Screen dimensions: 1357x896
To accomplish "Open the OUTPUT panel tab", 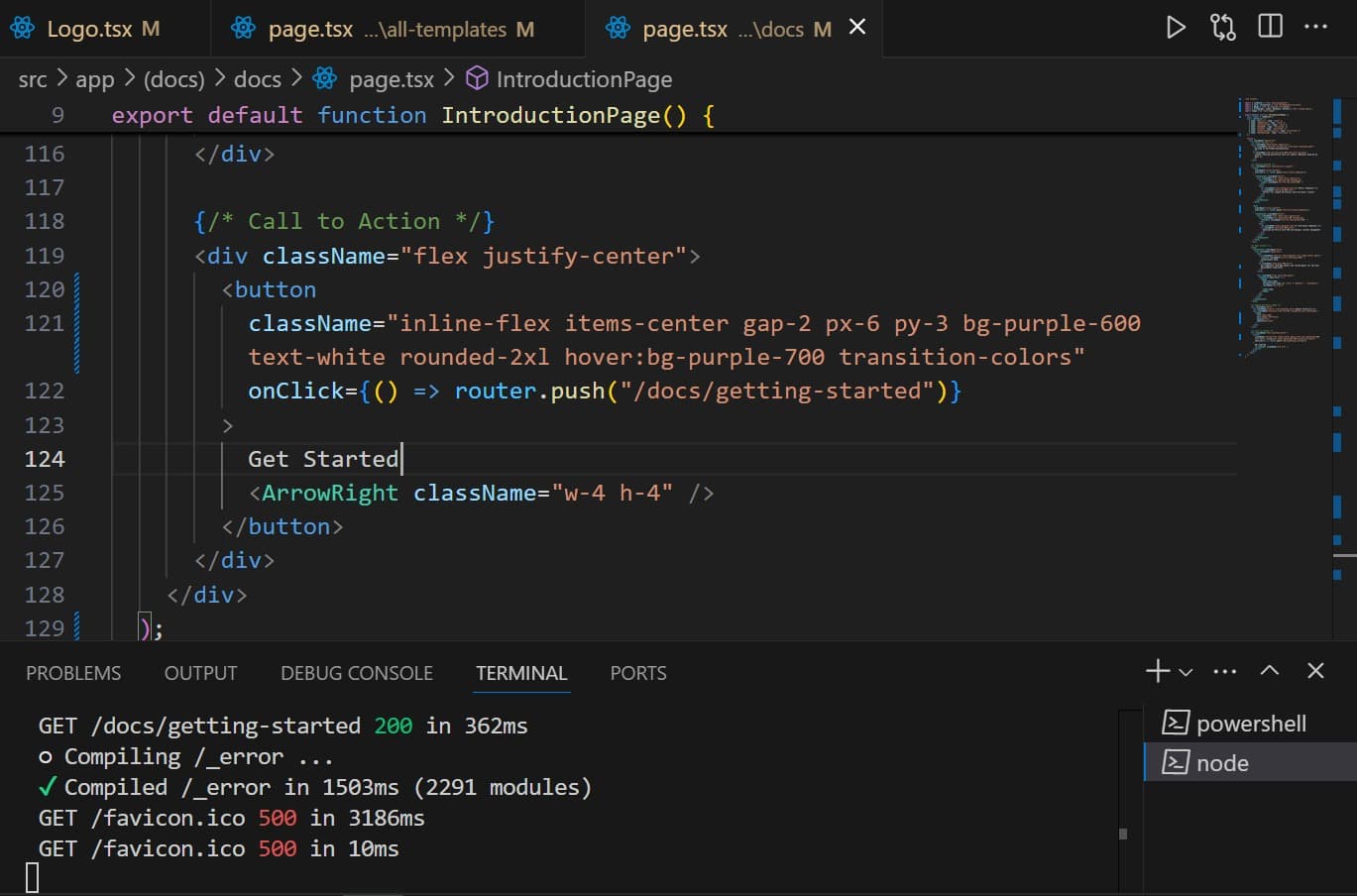I will 201,673.
